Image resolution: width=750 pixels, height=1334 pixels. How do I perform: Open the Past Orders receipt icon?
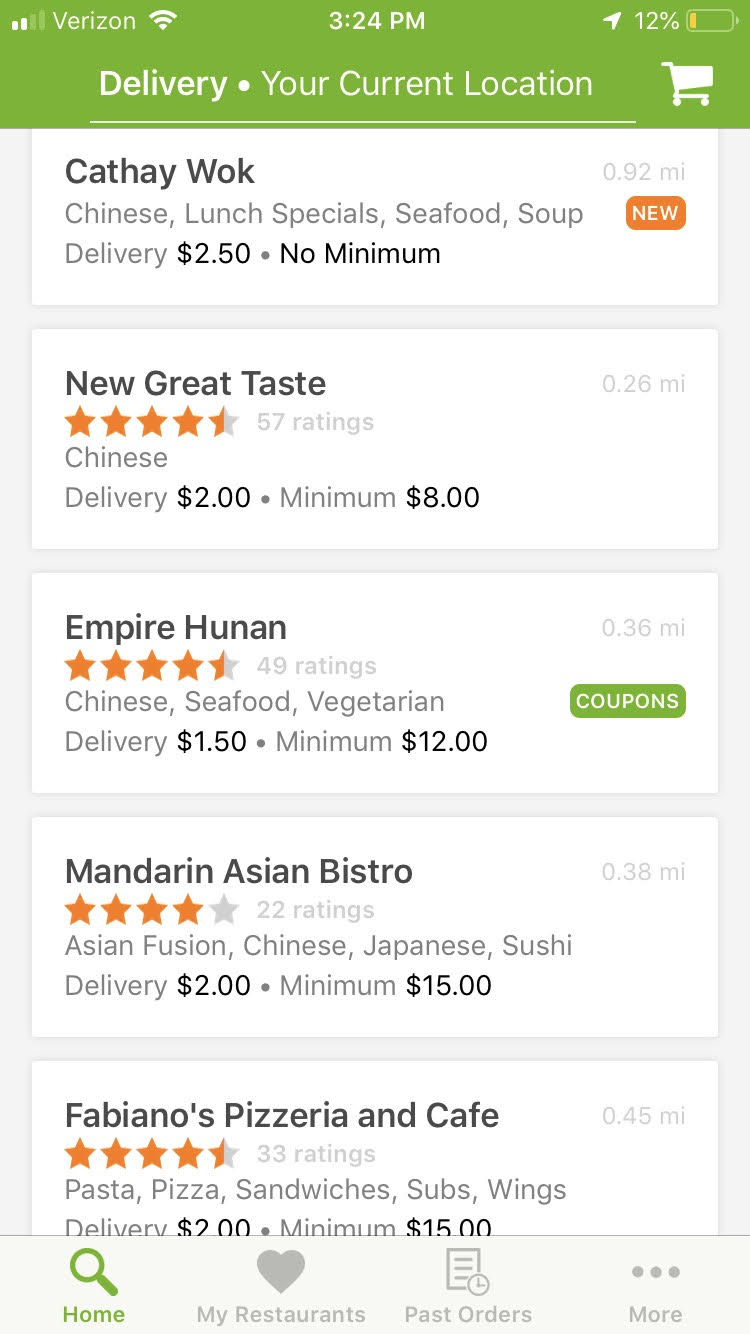pyautogui.click(x=467, y=1273)
